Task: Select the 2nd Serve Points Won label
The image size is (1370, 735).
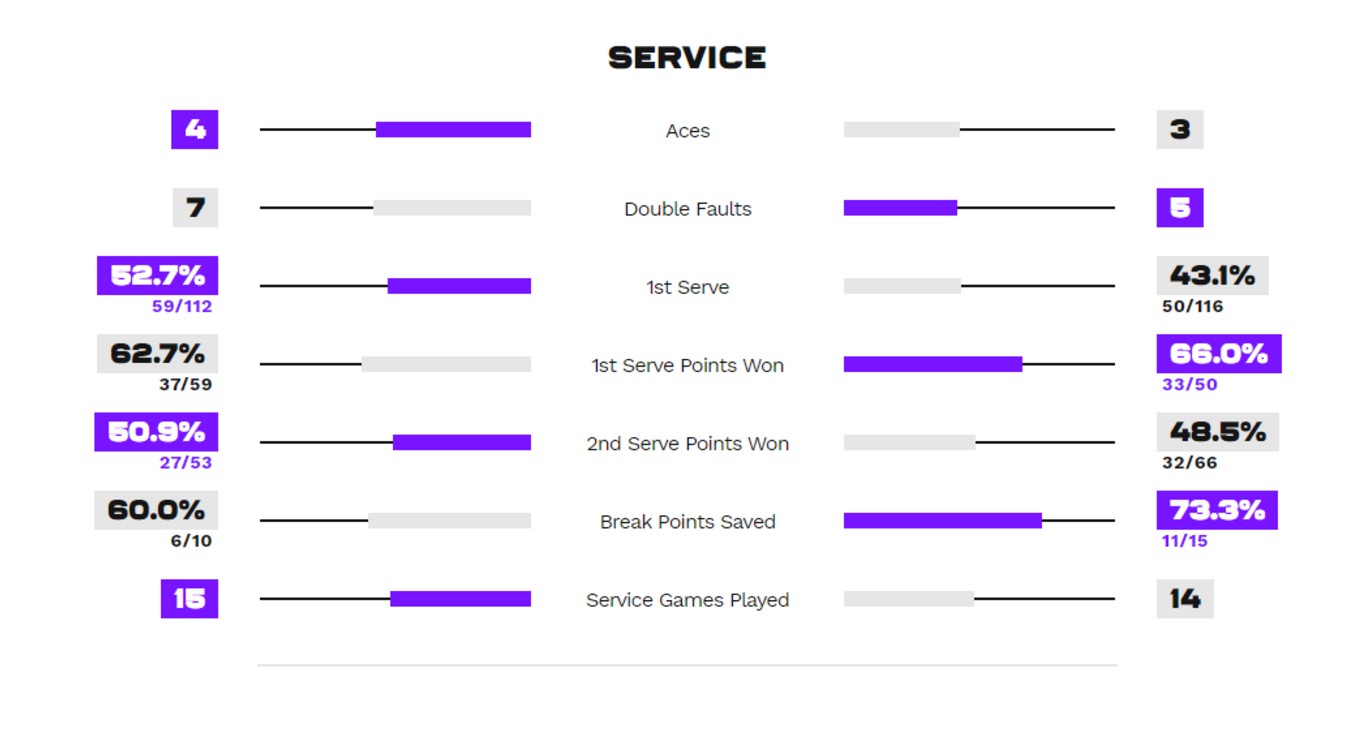Action: click(x=687, y=443)
